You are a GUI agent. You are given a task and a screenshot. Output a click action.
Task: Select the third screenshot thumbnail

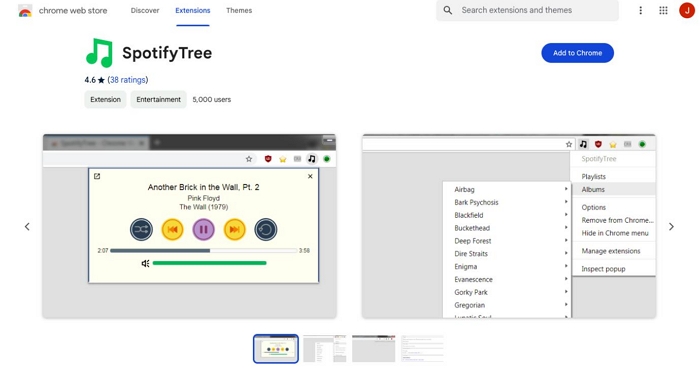coord(374,348)
